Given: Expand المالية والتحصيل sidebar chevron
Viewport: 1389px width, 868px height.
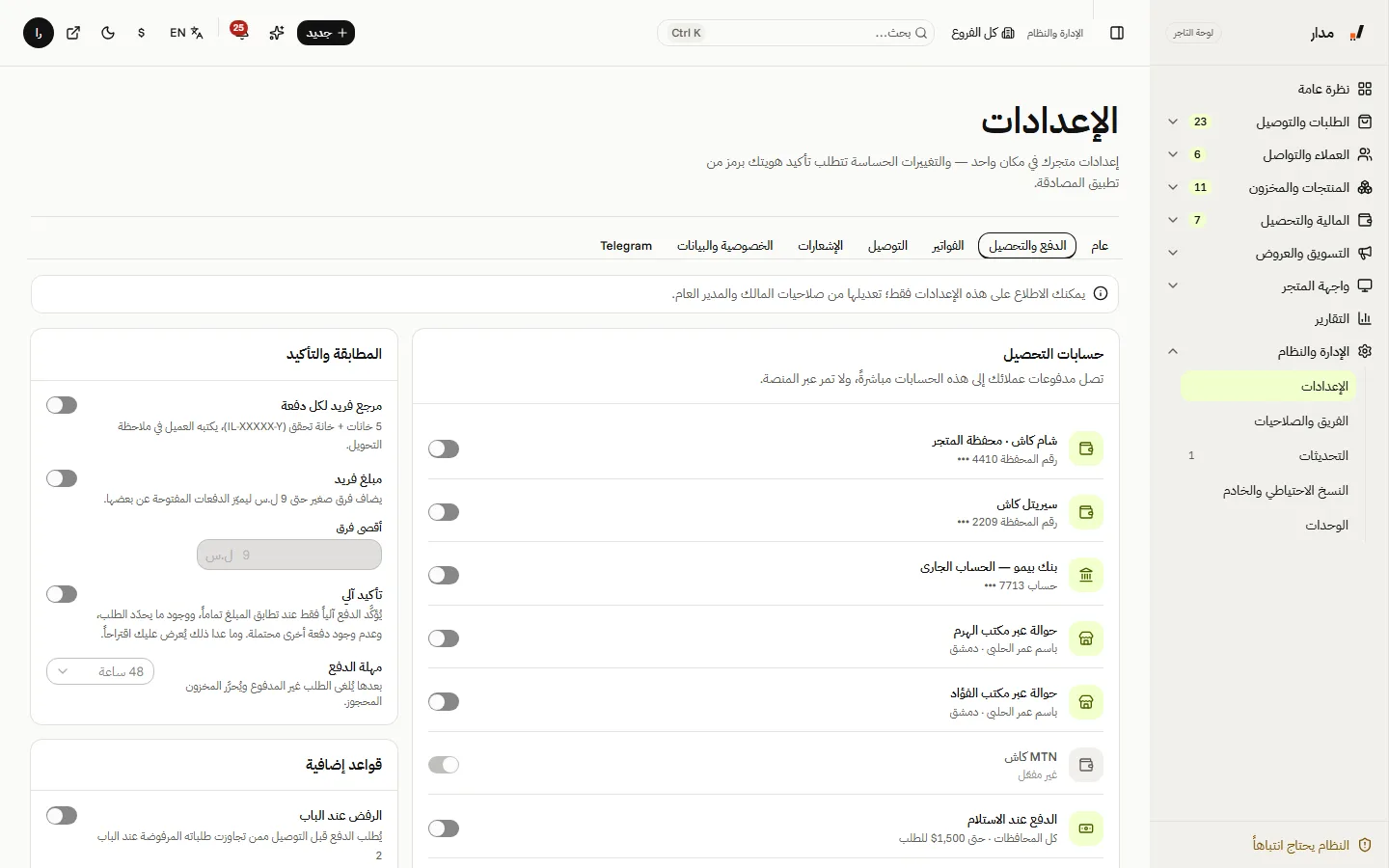Looking at the screenshot, I should [1173, 220].
